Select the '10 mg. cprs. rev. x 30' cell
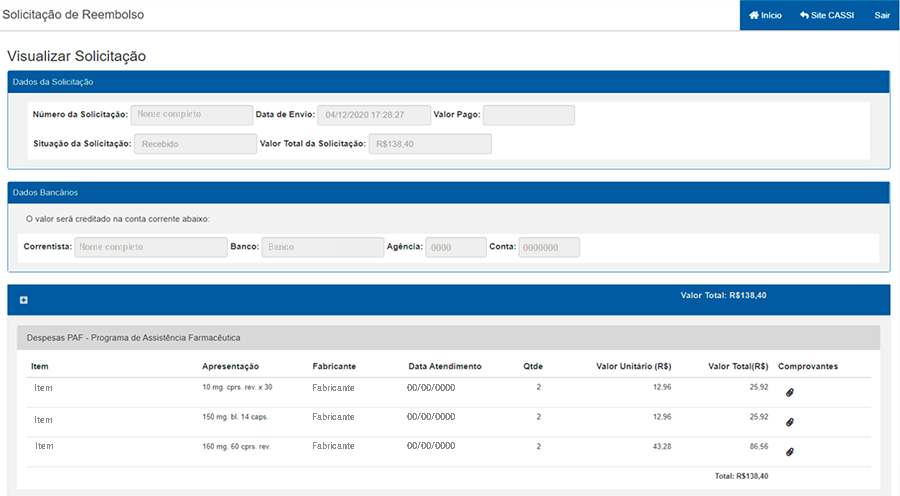 [x=237, y=388]
